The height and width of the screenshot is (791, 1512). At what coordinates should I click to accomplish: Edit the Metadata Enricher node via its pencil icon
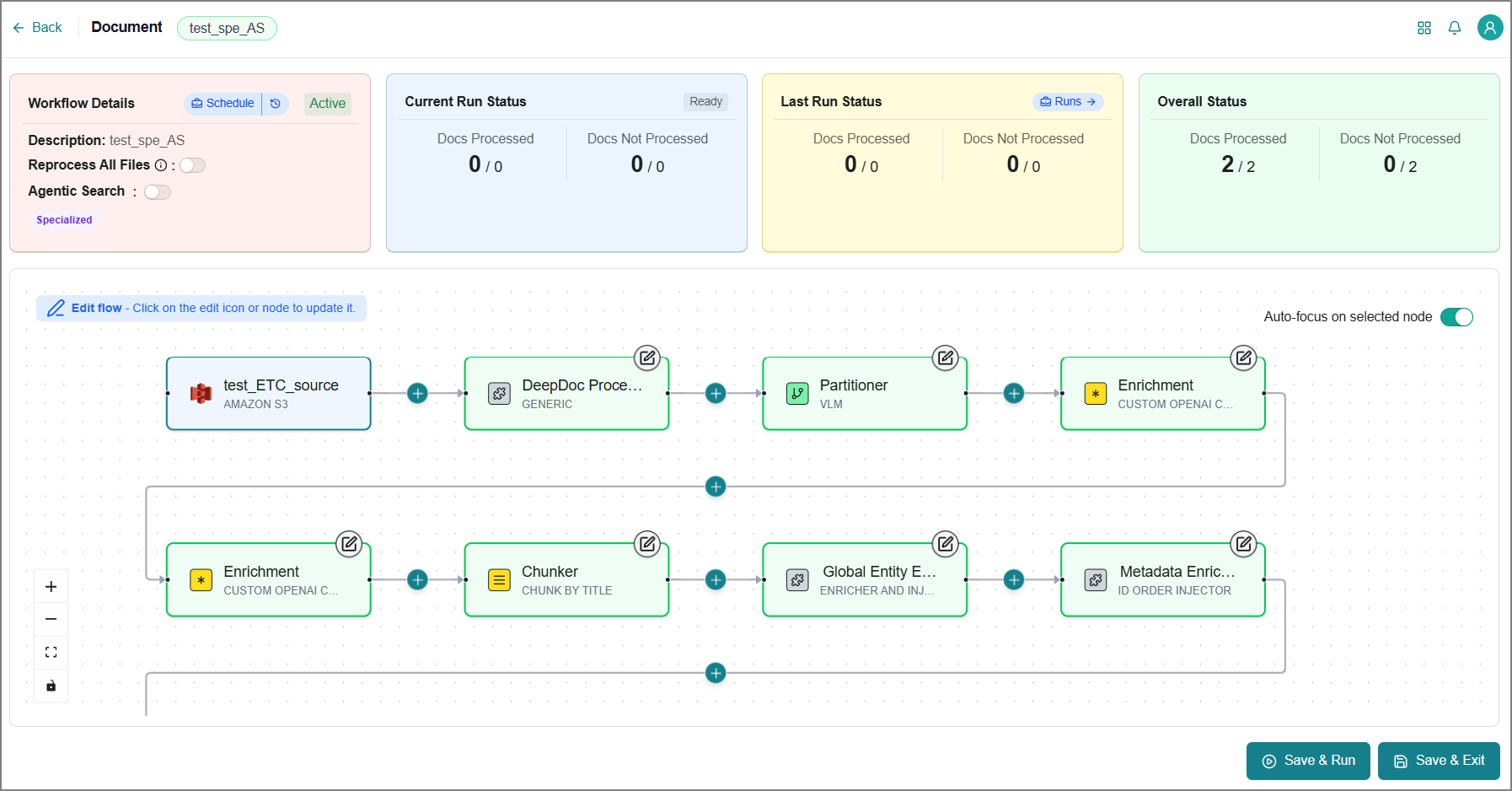(x=1244, y=544)
